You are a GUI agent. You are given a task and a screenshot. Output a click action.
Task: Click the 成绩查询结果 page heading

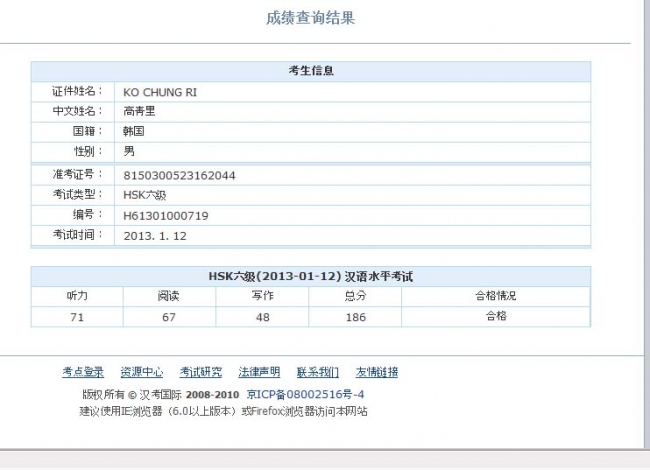(310, 18)
